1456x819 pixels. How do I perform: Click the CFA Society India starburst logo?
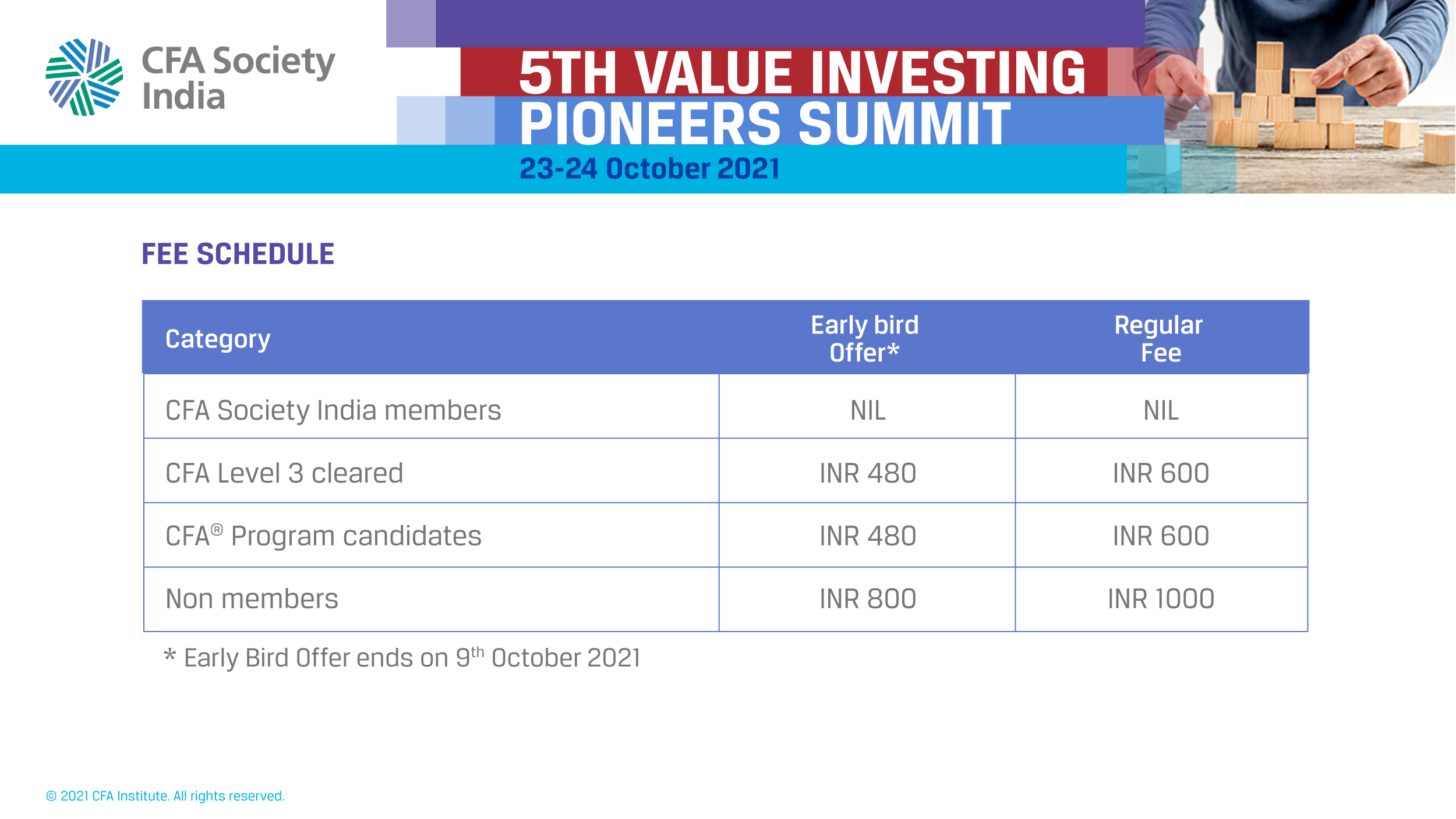[x=84, y=77]
